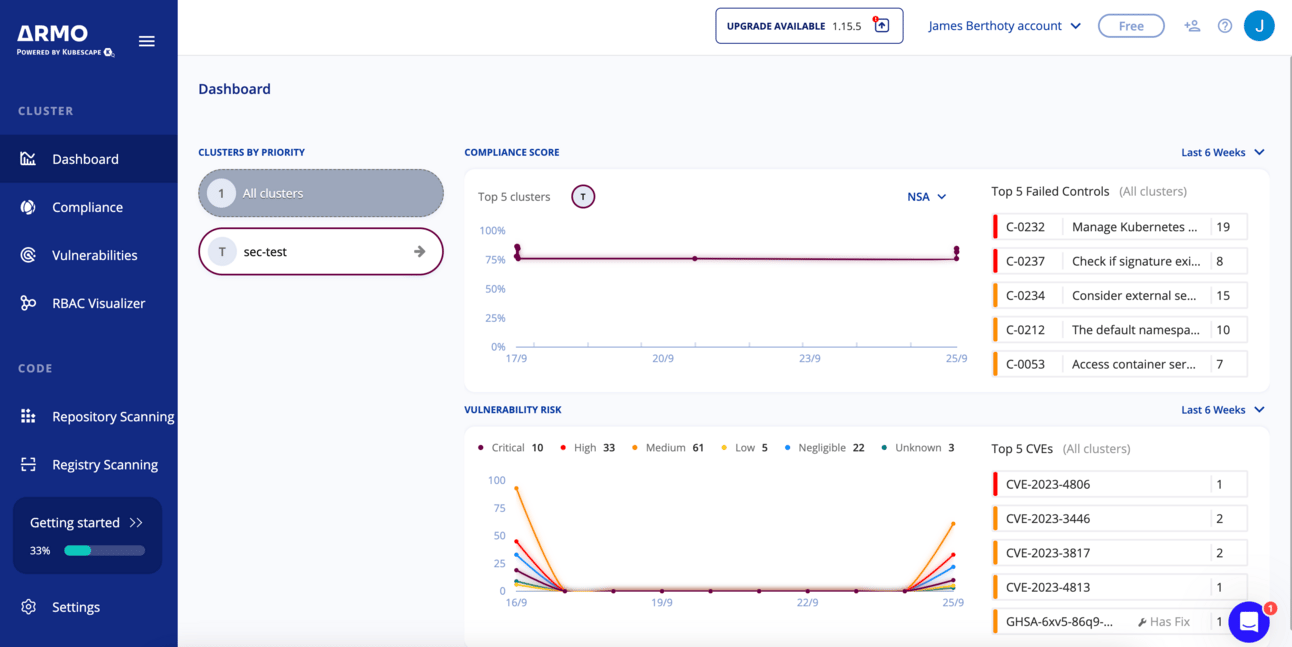Viewport: 1292px width, 647px height.
Task: Click the hamburger menu icon
Action: click(146, 41)
